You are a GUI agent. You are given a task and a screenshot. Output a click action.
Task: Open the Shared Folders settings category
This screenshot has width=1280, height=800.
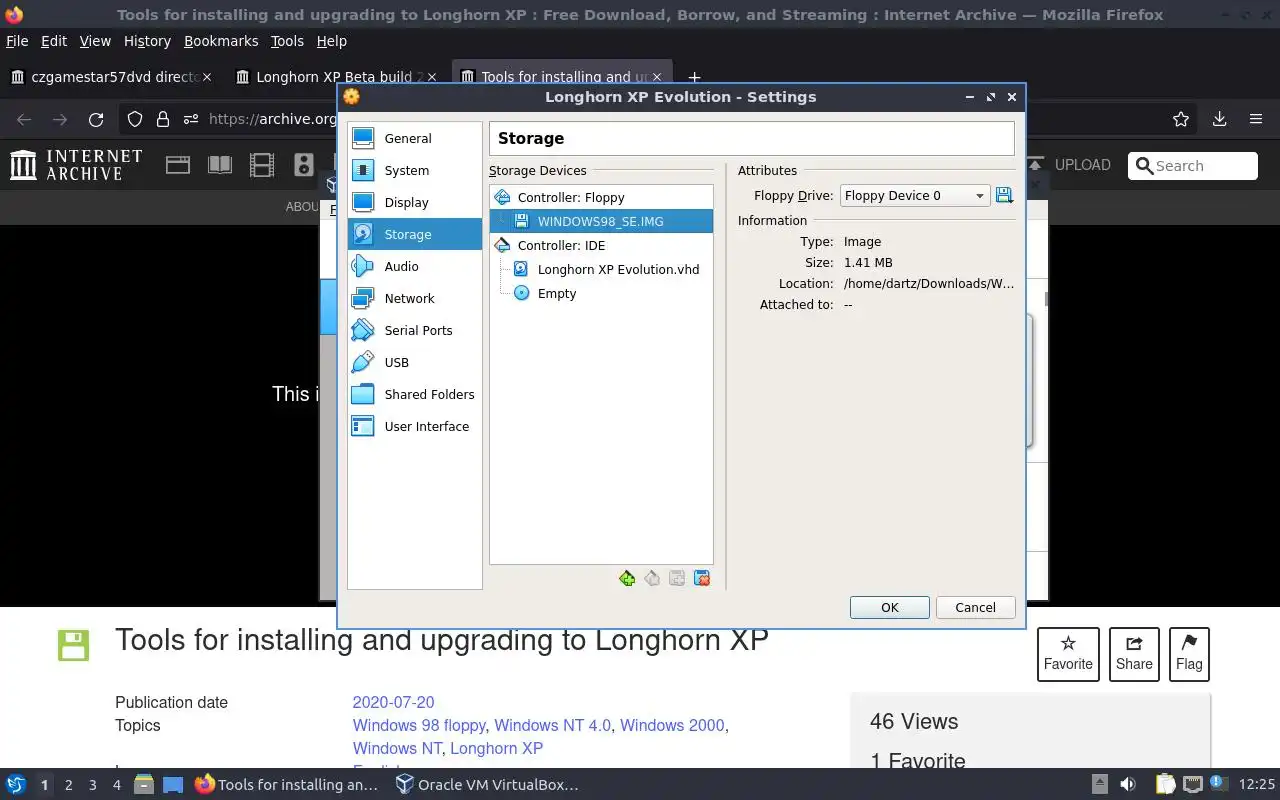coord(414,394)
